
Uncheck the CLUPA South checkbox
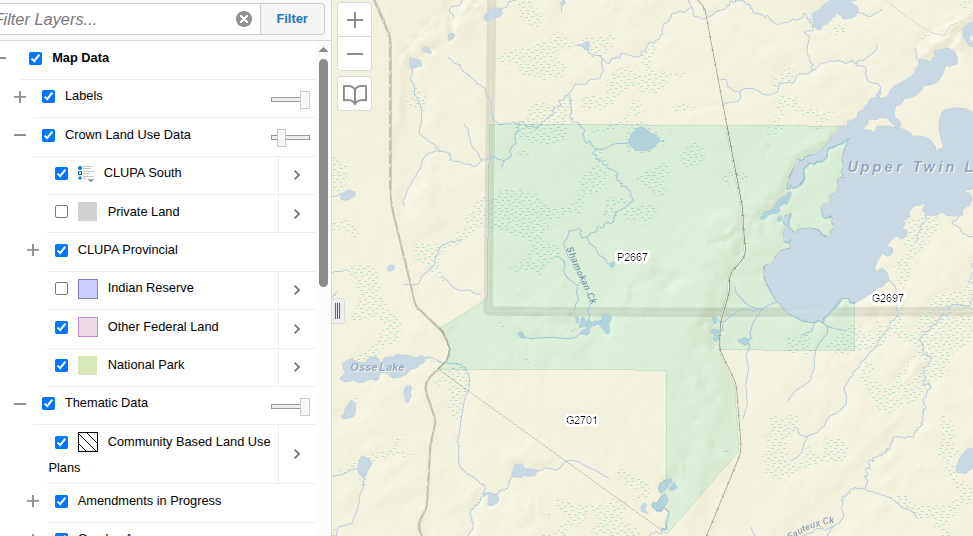pos(61,174)
